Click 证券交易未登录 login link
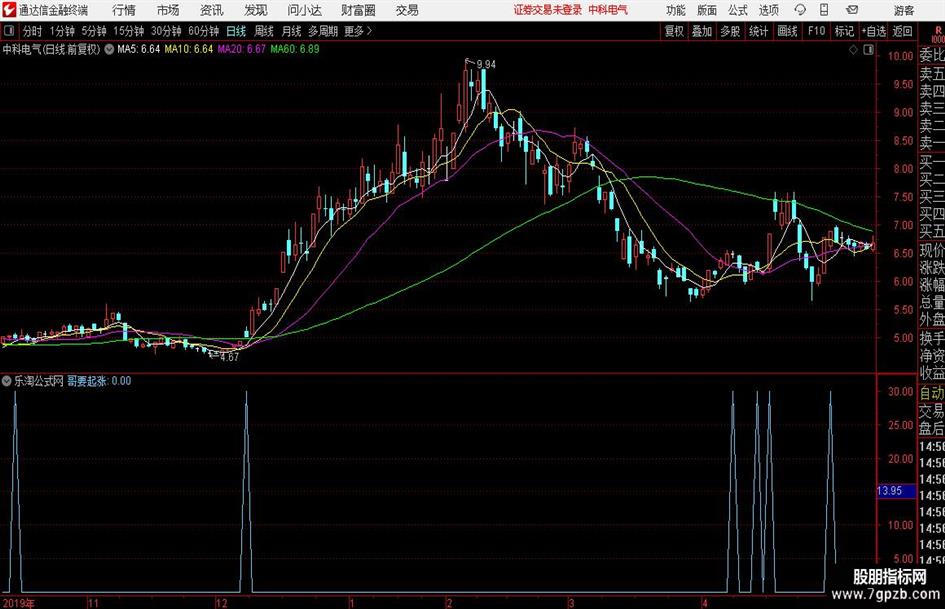Image resolution: width=945 pixels, height=609 pixels. [x=548, y=10]
